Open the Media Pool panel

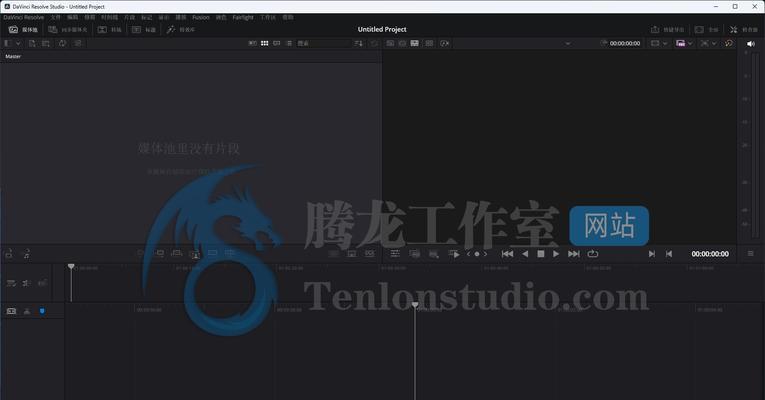[23, 30]
